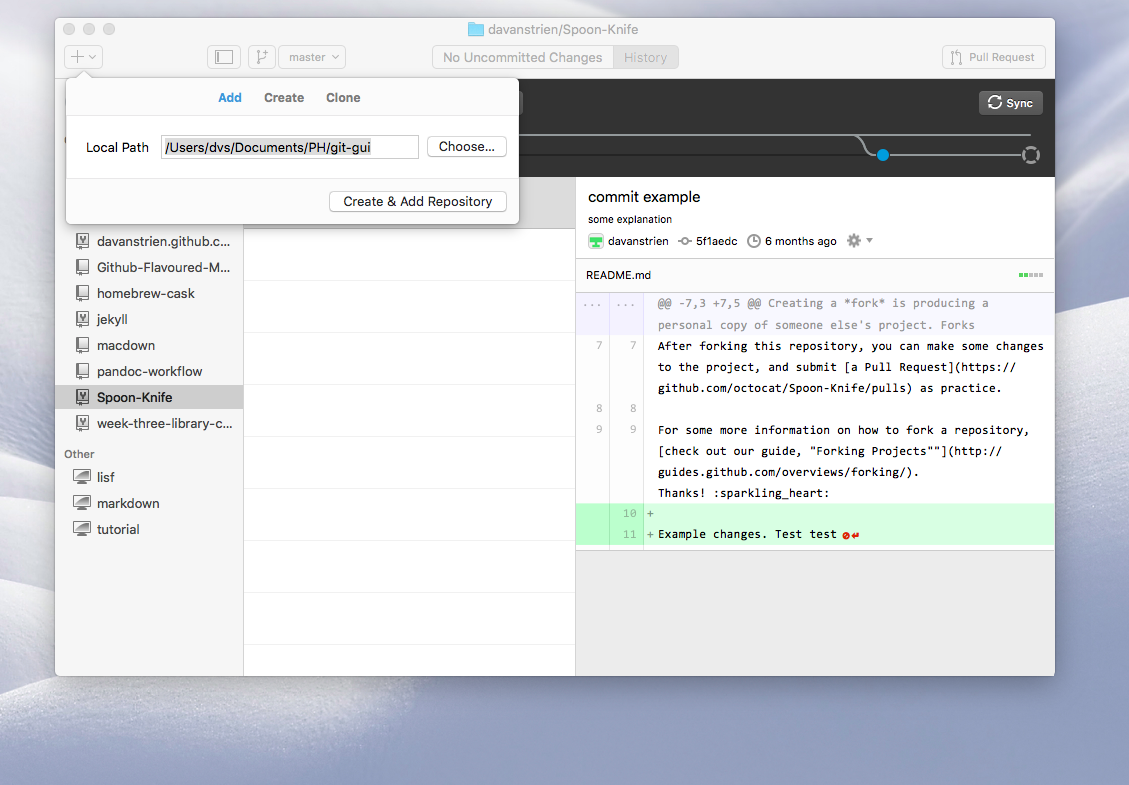Switch to the Clone tab
The height and width of the screenshot is (785, 1129).
[x=343, y=97]
